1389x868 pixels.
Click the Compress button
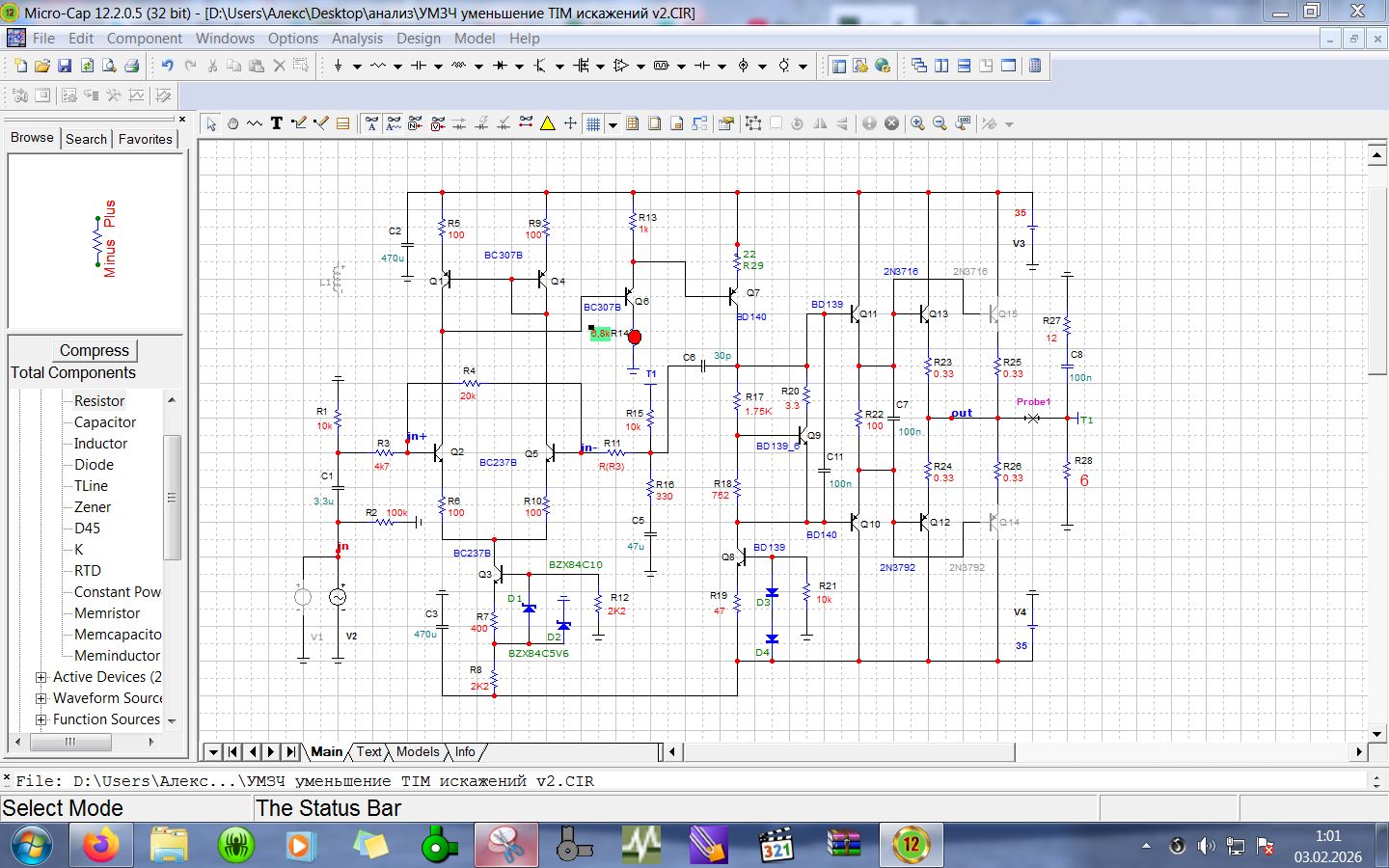94,350
